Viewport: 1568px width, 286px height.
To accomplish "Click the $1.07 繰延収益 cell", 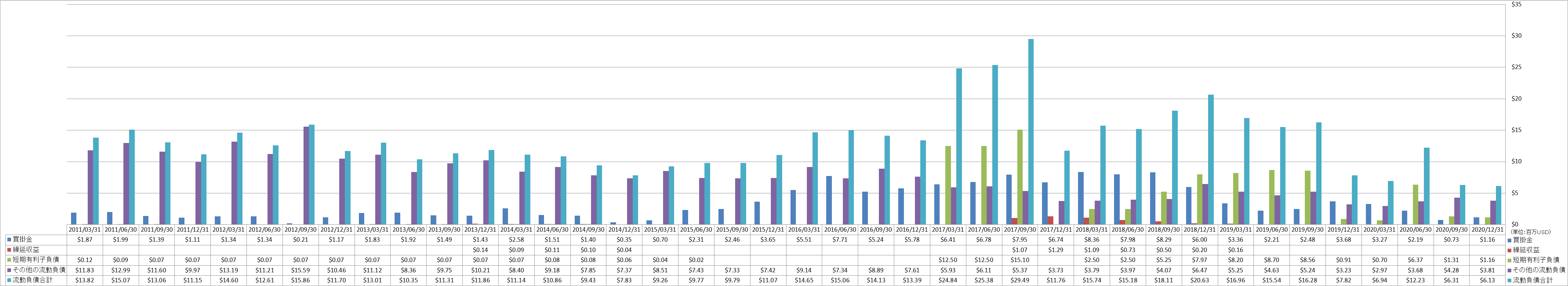I will pyautogui.click(x=1020, y=250).
